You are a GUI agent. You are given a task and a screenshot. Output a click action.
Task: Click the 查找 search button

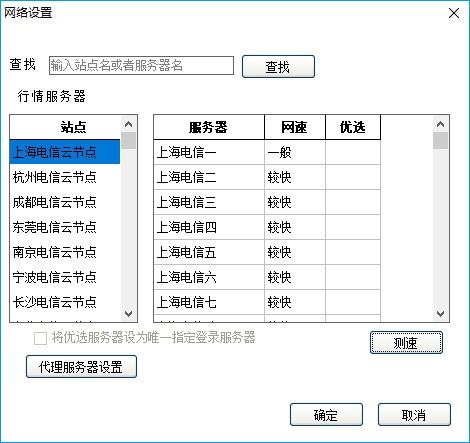click(278, 67)
